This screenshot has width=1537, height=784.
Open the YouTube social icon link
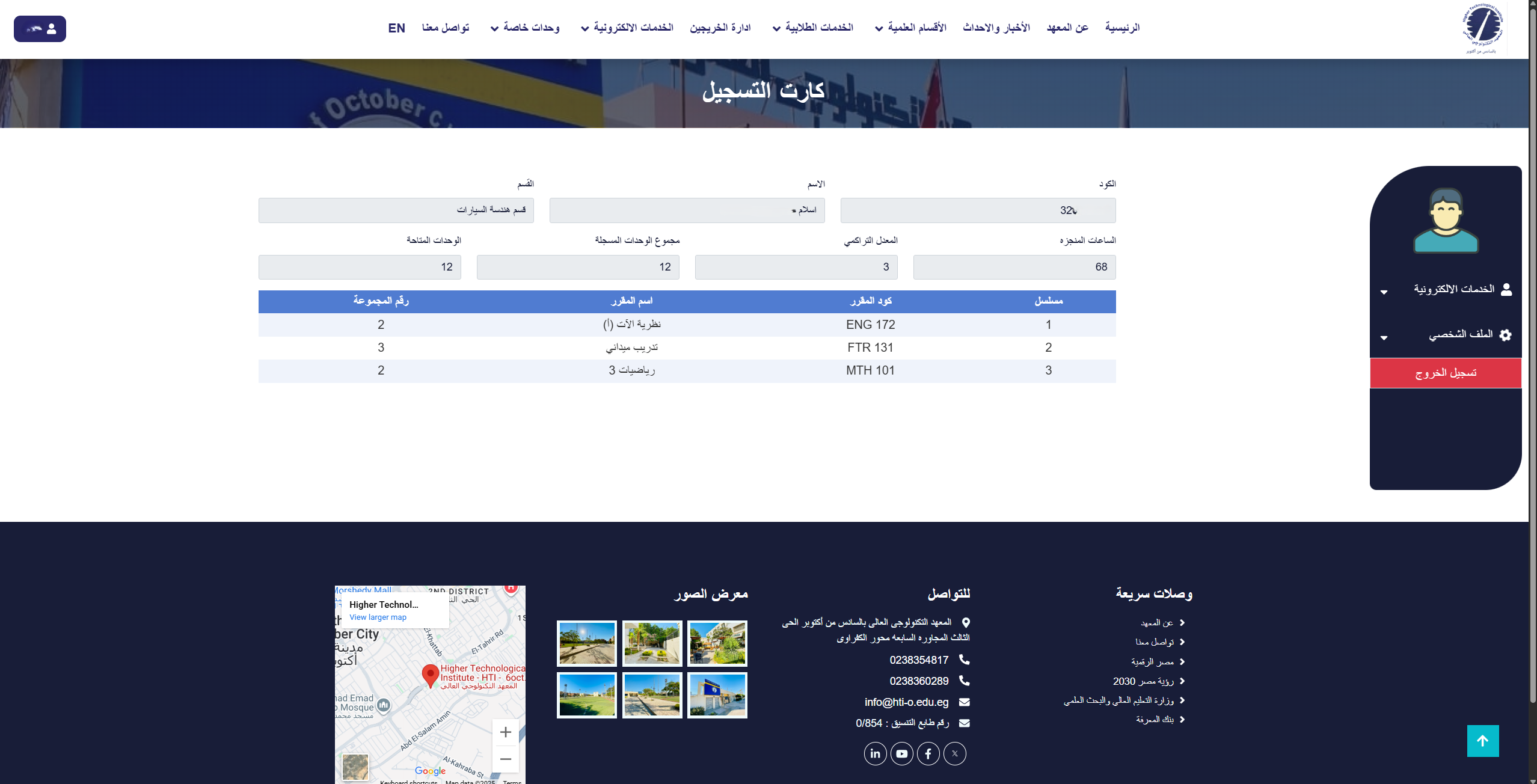(901, 753)
